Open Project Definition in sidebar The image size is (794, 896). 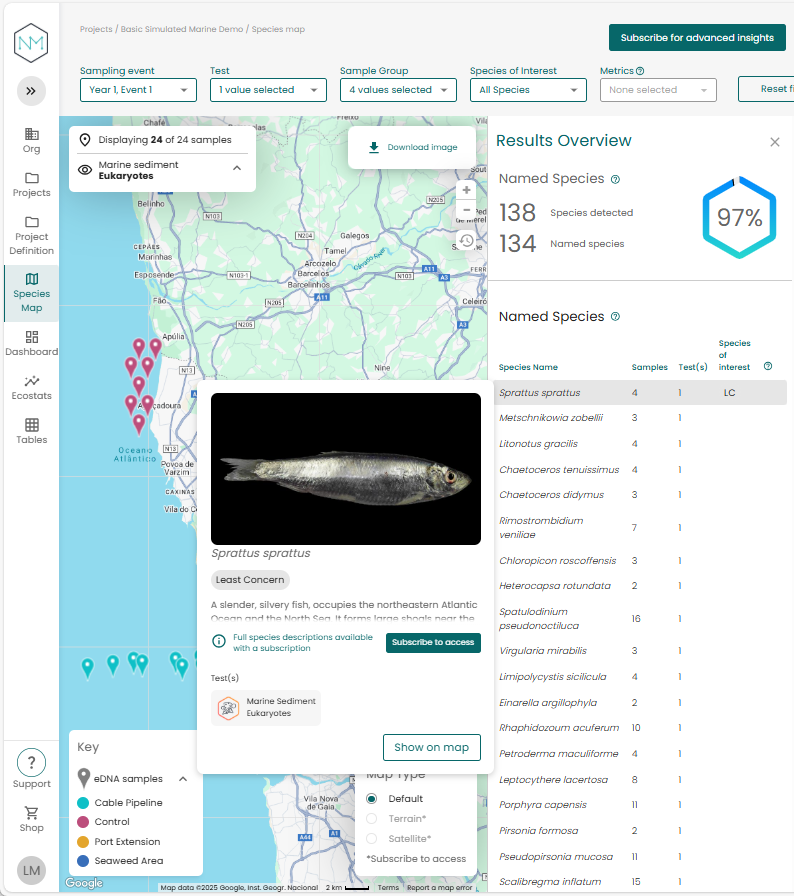(31, 235)
